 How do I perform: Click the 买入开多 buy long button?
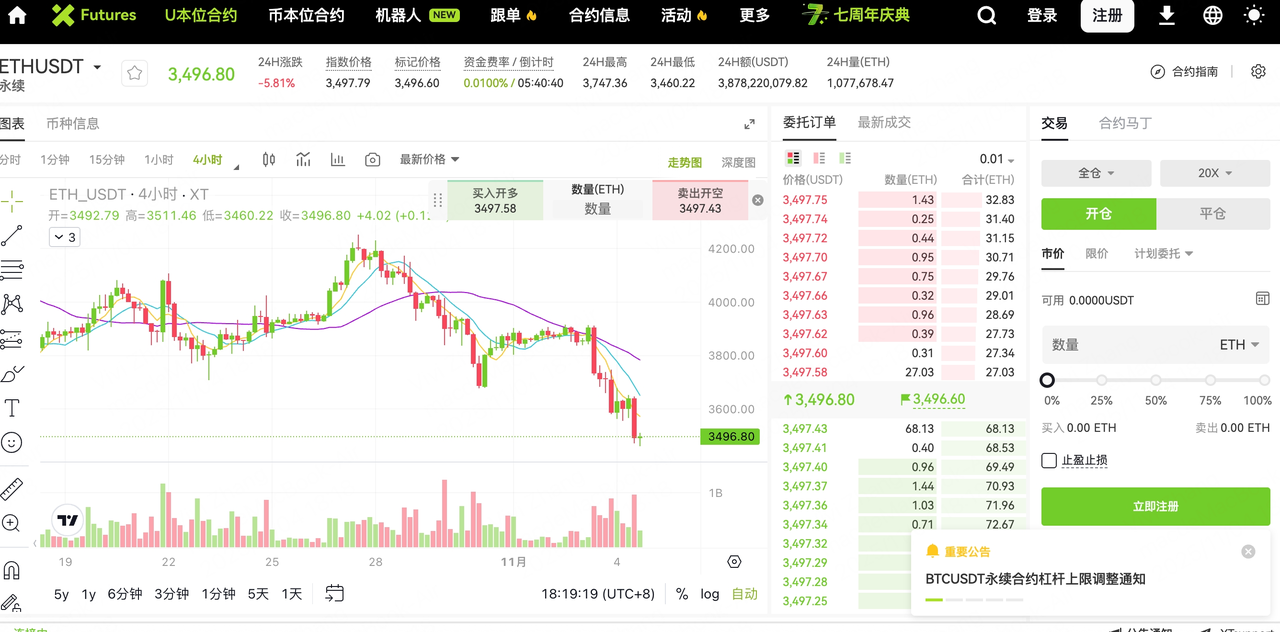coord(495,200)
